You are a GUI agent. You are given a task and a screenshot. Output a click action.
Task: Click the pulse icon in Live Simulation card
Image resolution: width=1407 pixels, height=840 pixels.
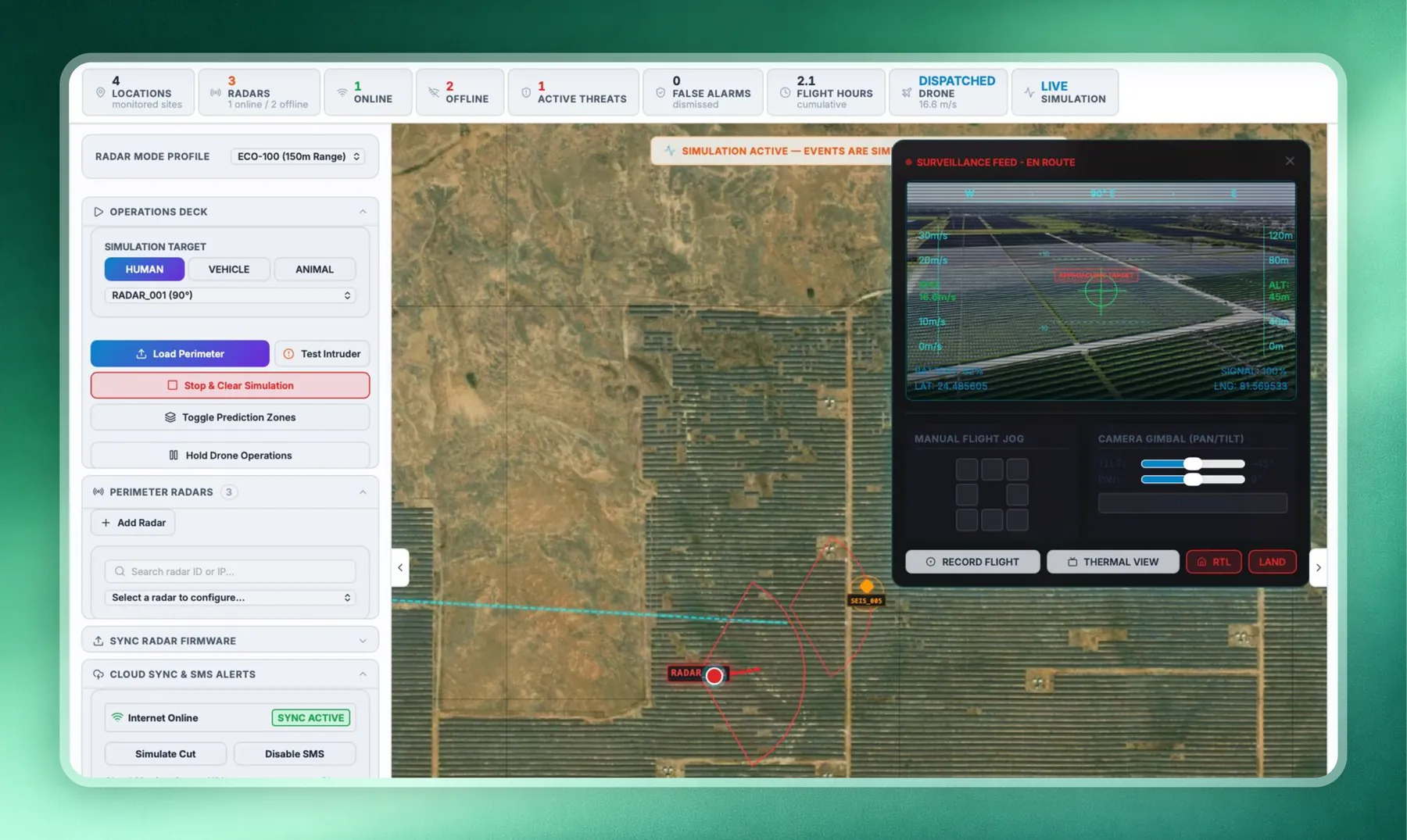tap(1029, 92)
